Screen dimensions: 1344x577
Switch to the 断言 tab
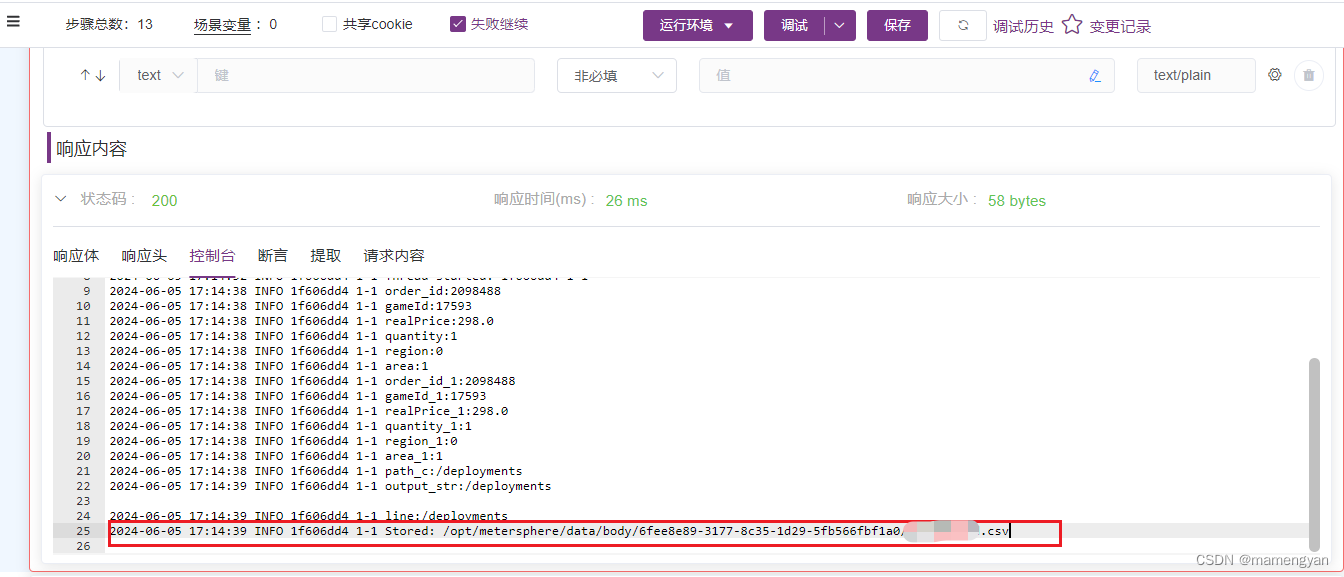(272, 255)
